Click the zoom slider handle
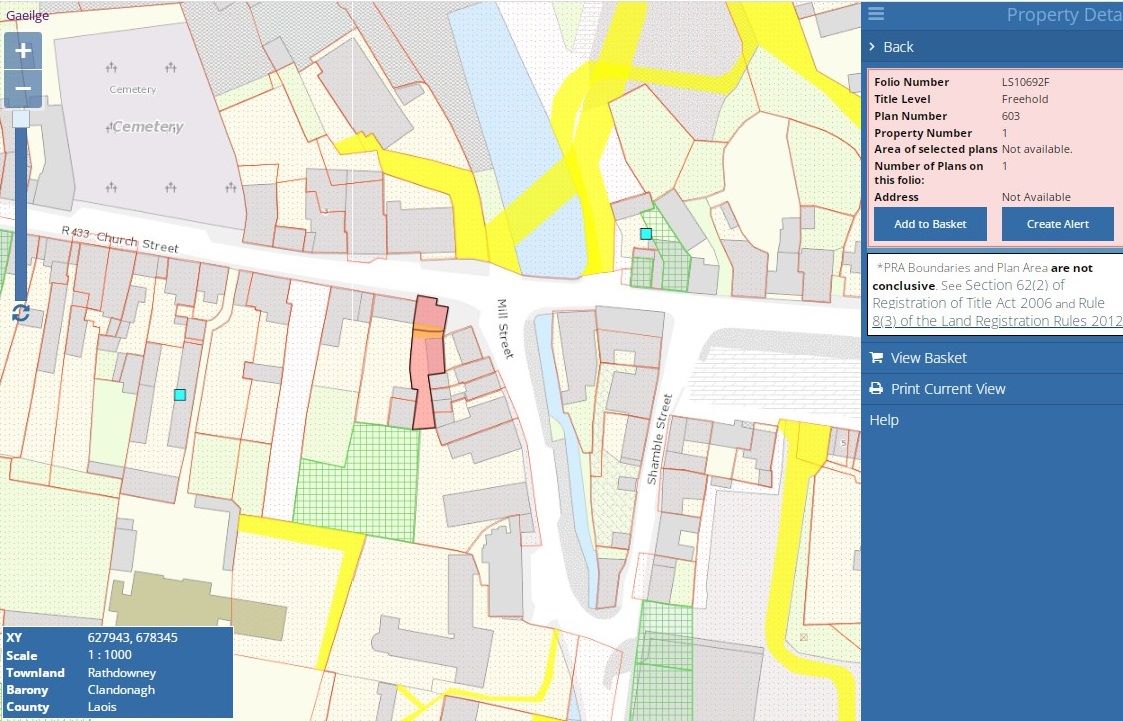This screenshot has width=1123, height=721. [x=22, y=120]
